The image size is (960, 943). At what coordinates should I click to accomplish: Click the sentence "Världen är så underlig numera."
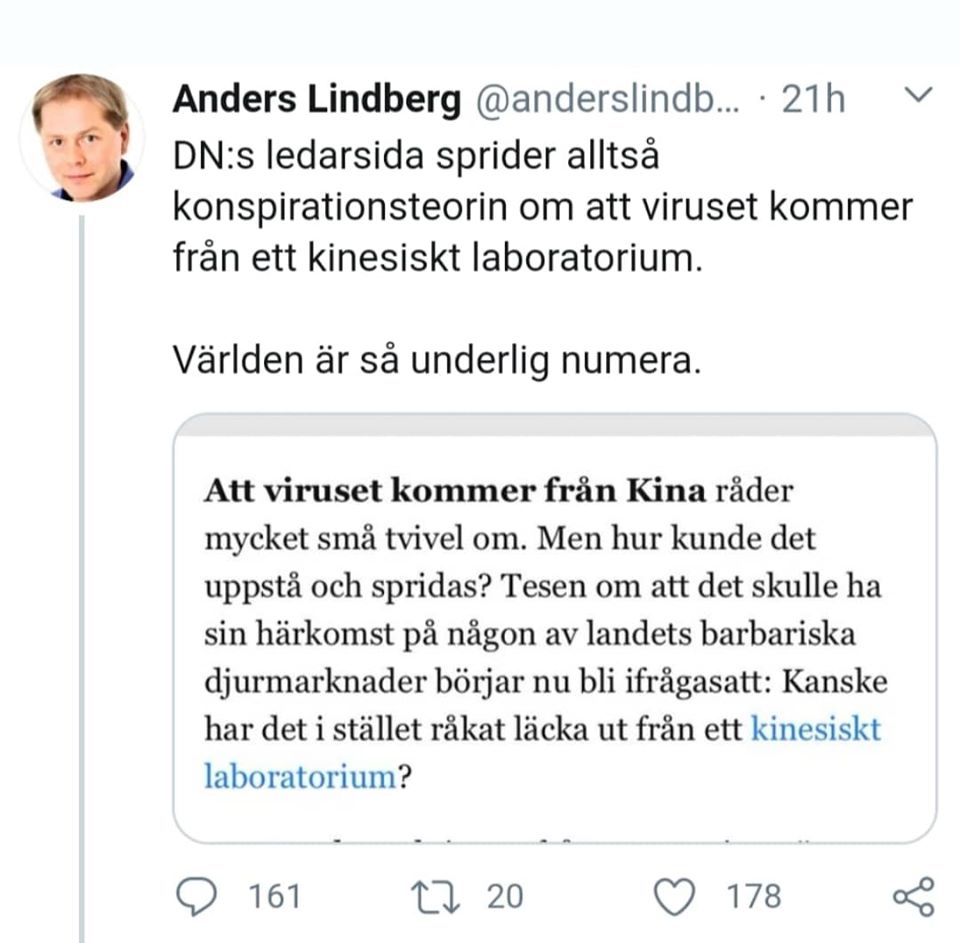(x=437, y=360)
